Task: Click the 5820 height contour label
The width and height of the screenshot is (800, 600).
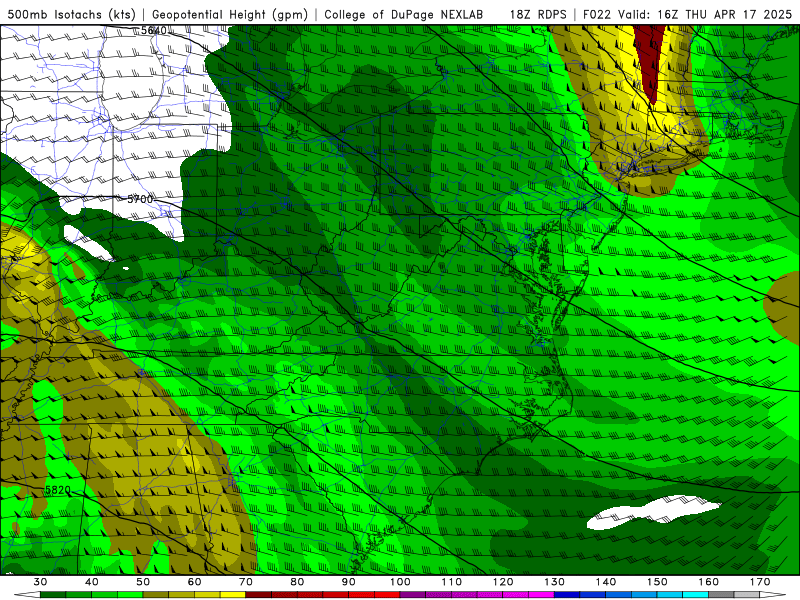Action: (58, 490)
